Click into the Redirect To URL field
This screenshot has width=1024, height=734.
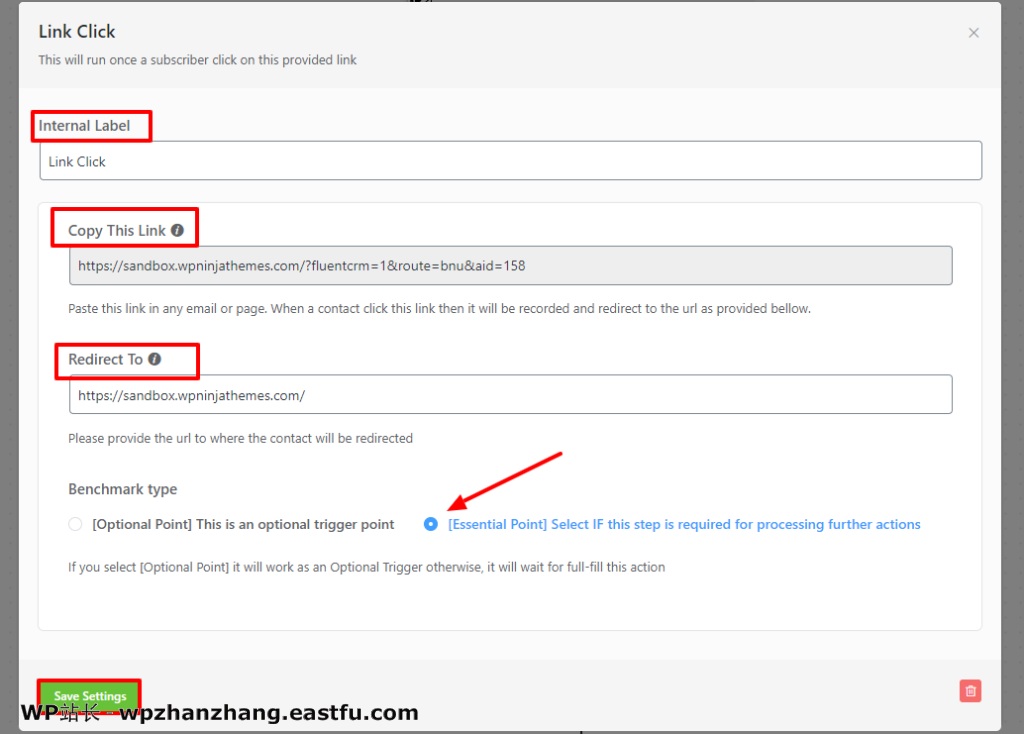(510, 395)
